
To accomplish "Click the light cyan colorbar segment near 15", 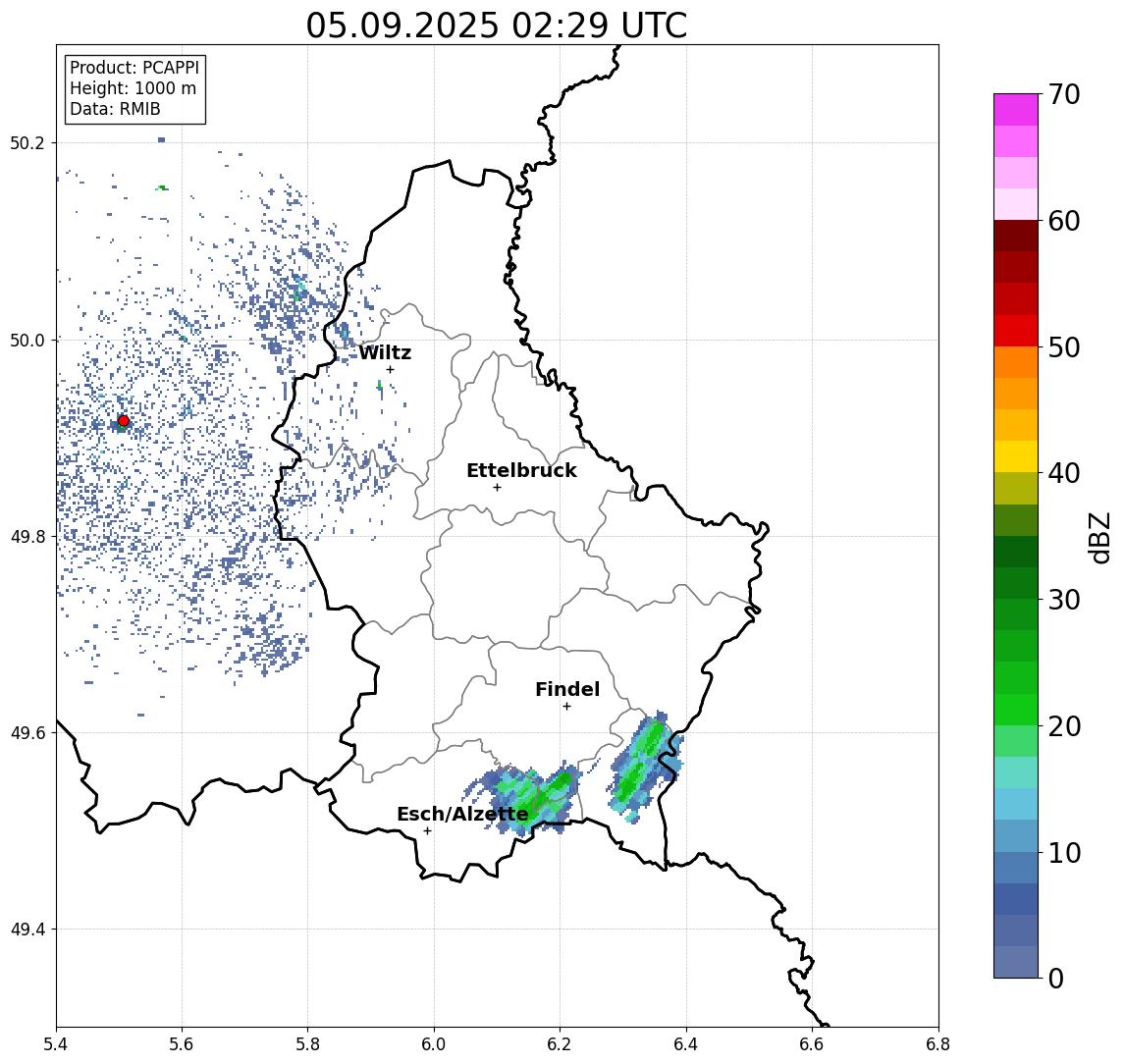I will 1016,772.
